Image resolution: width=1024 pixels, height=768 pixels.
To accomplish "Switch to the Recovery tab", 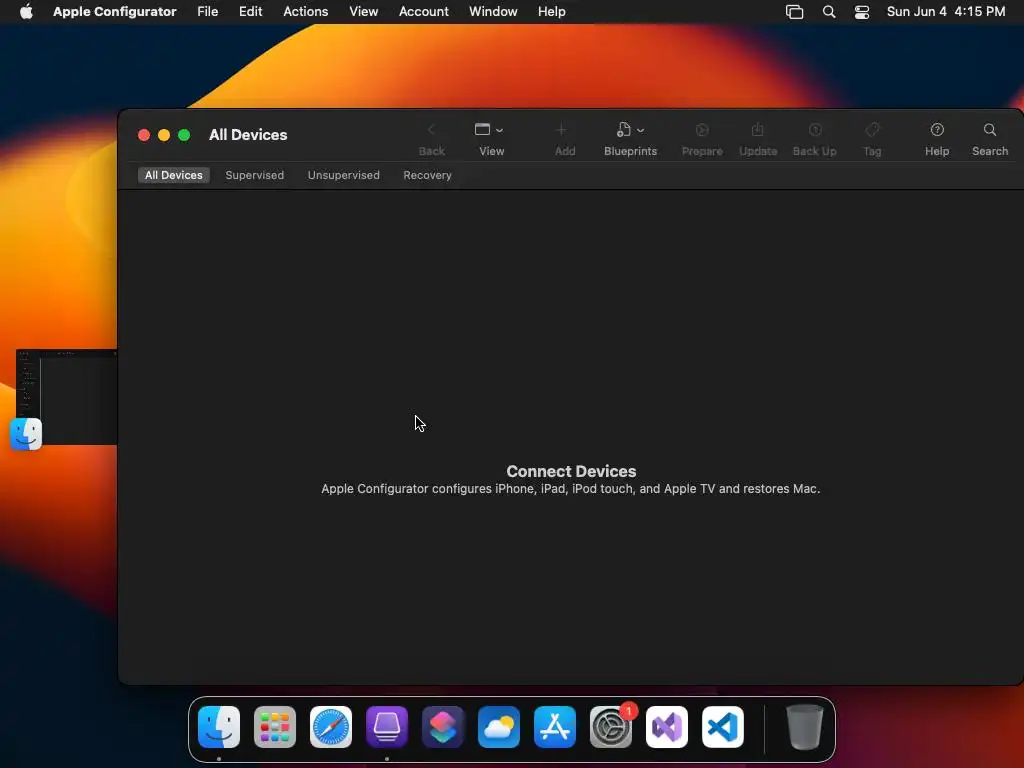I will (427, 175).
